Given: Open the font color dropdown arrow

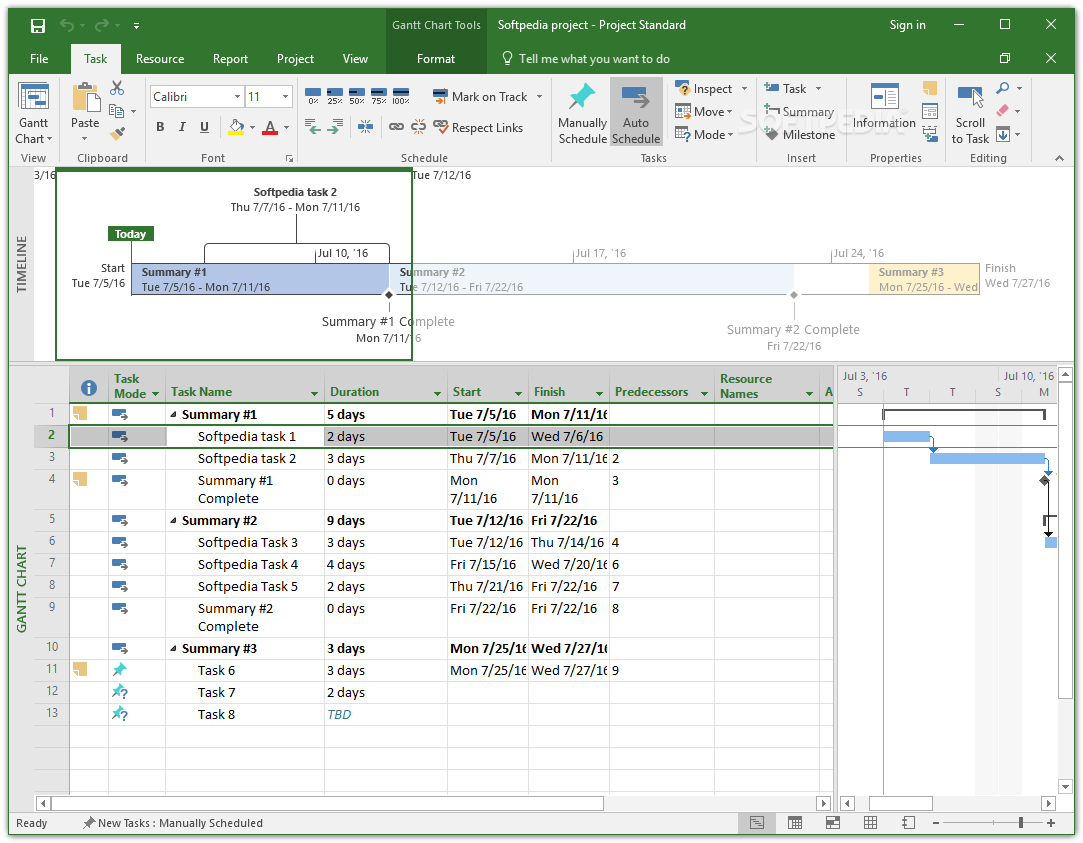Looking at the screenshot, I should point(287,128).
